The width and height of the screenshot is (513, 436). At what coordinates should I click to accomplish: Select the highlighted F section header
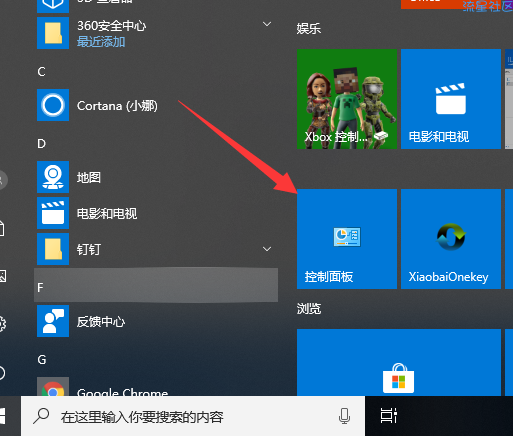pyautogui.click(x=156, y=285)
